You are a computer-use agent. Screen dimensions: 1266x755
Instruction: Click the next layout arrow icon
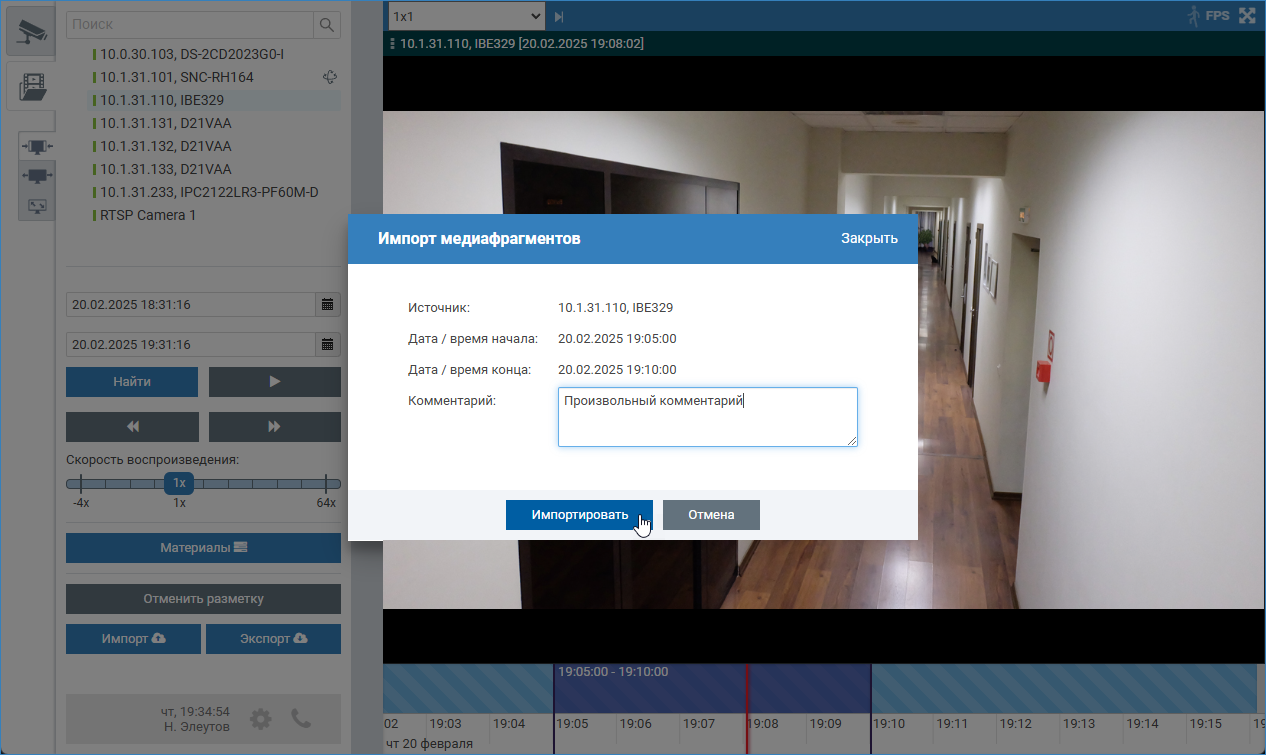pos(559,17)
